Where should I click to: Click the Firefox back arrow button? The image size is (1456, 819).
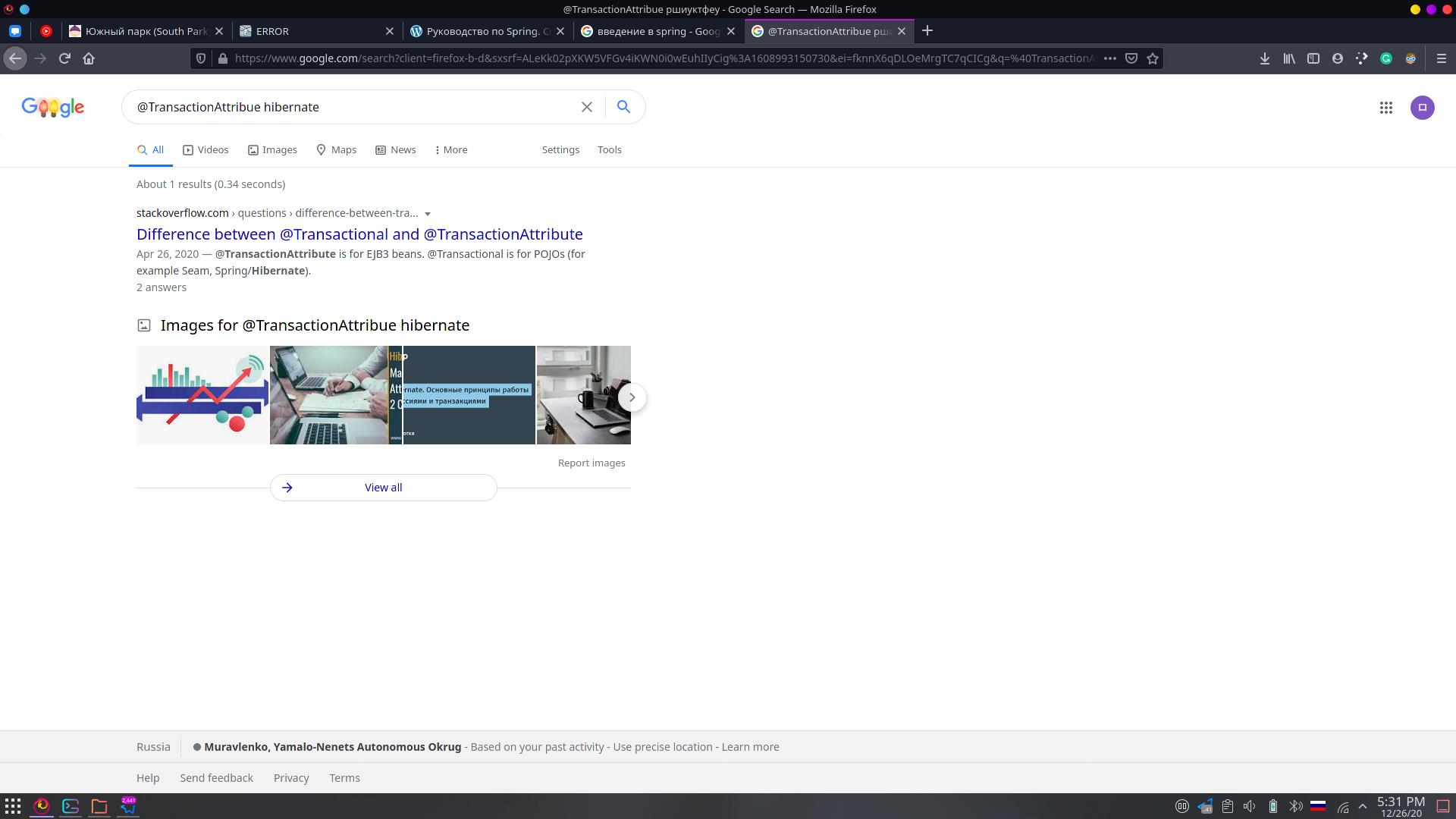pos(15,58)
